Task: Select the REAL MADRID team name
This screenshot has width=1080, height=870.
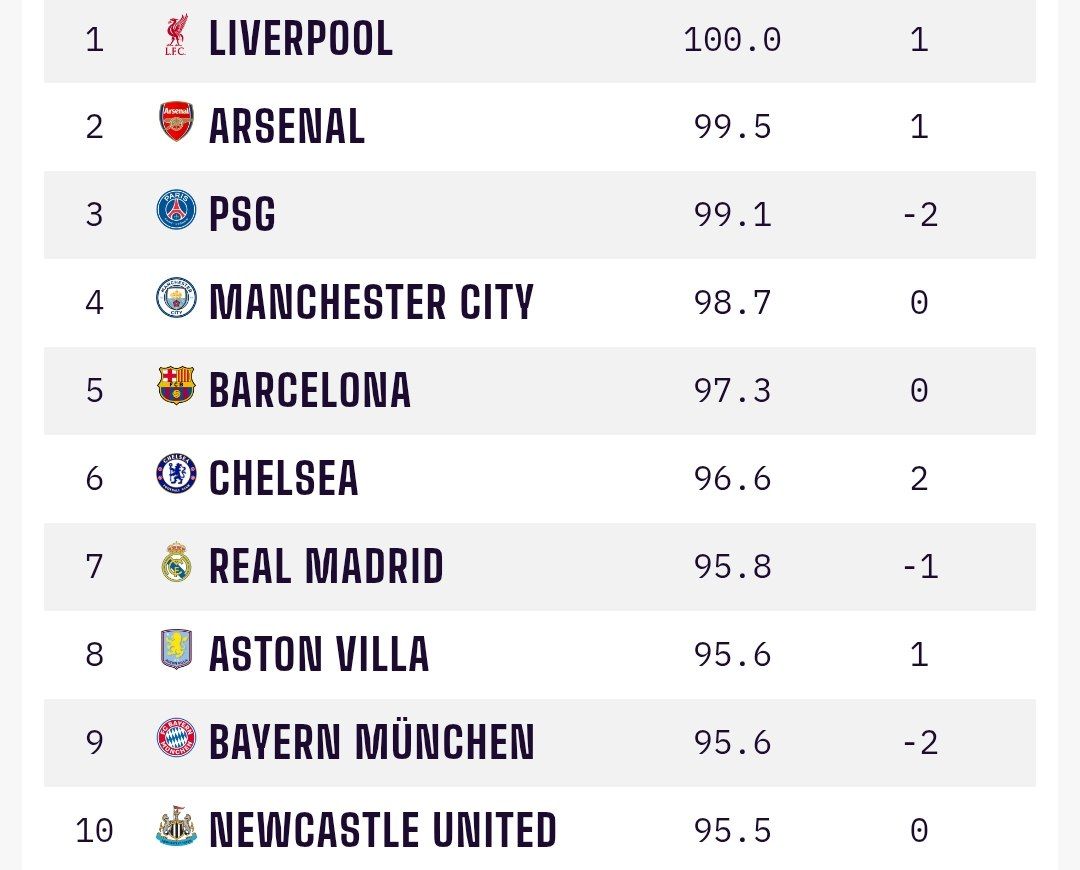Action: (326, 568)
